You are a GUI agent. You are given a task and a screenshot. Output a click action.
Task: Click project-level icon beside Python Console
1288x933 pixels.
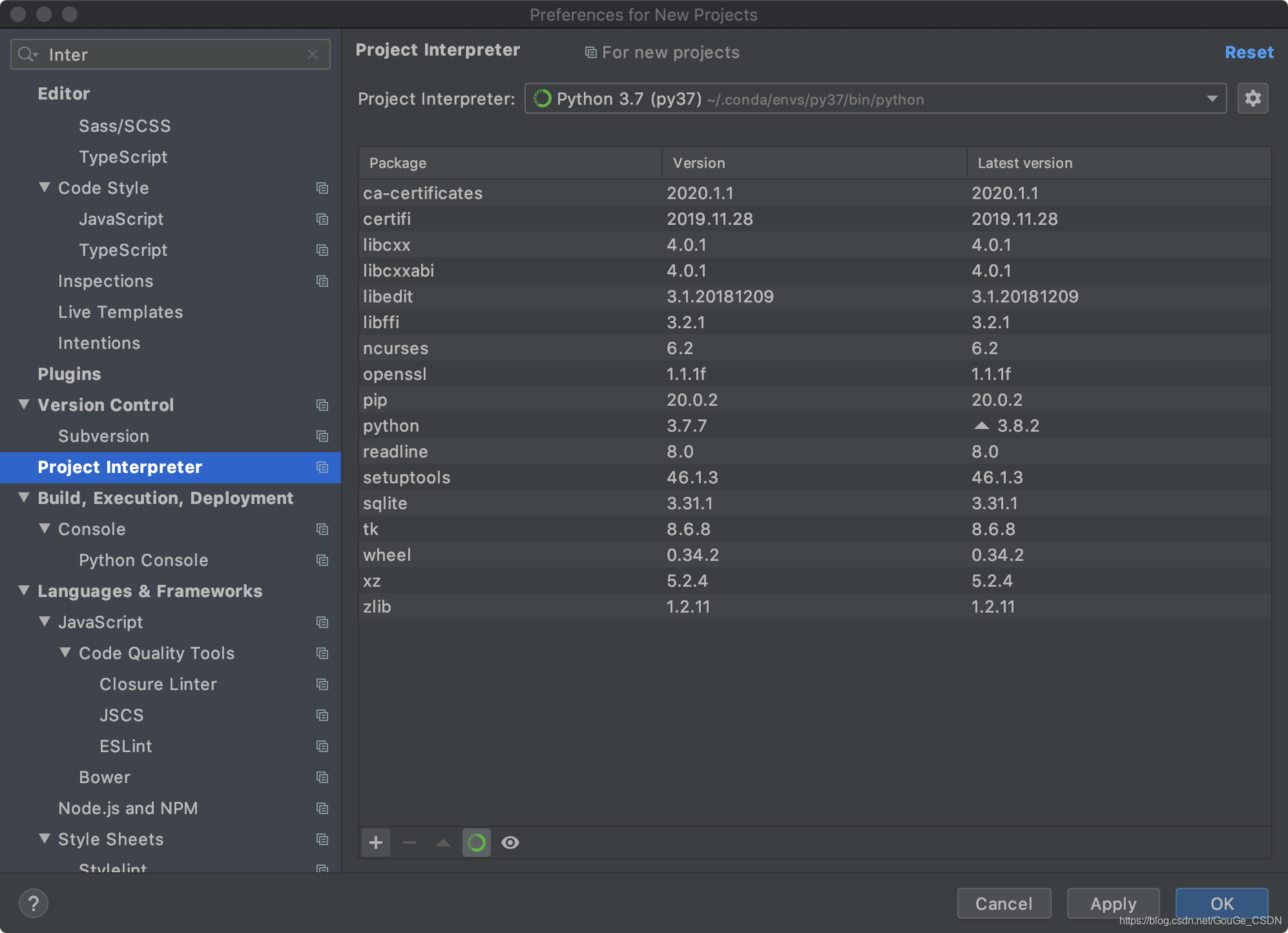tap(322, 560)
